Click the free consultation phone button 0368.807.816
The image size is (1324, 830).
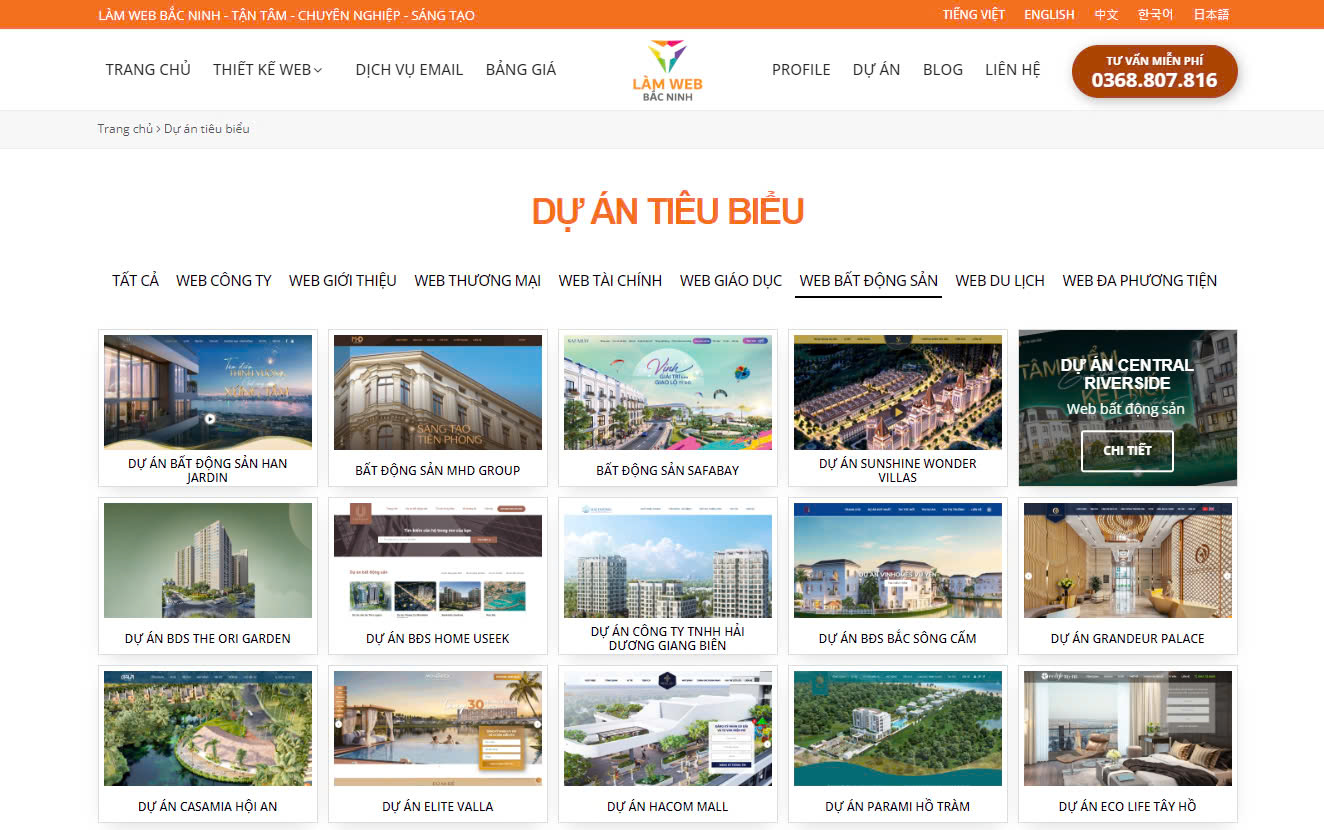click(x=1155, y=72)
